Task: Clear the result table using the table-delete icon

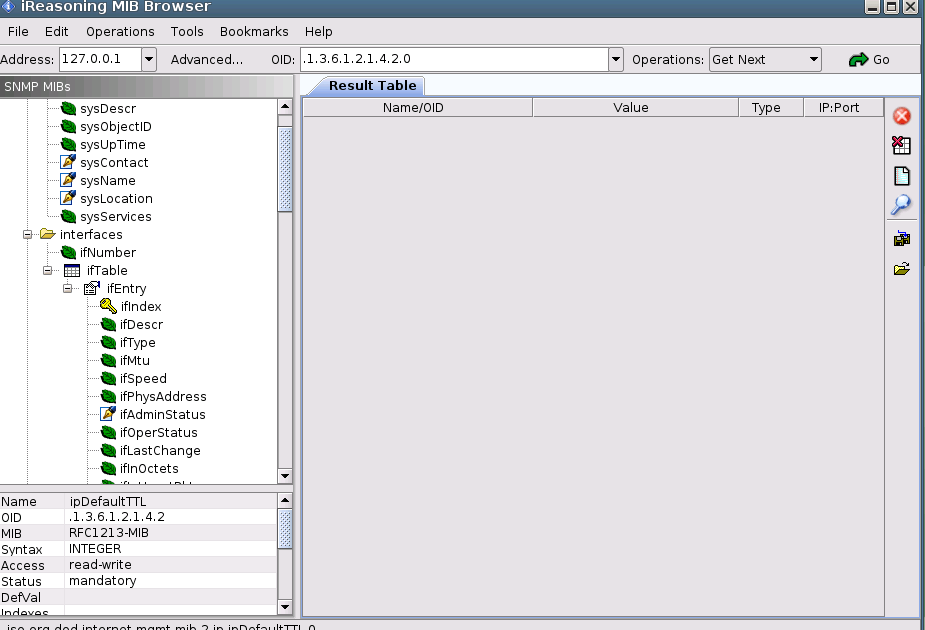Action: pos(901,146)
